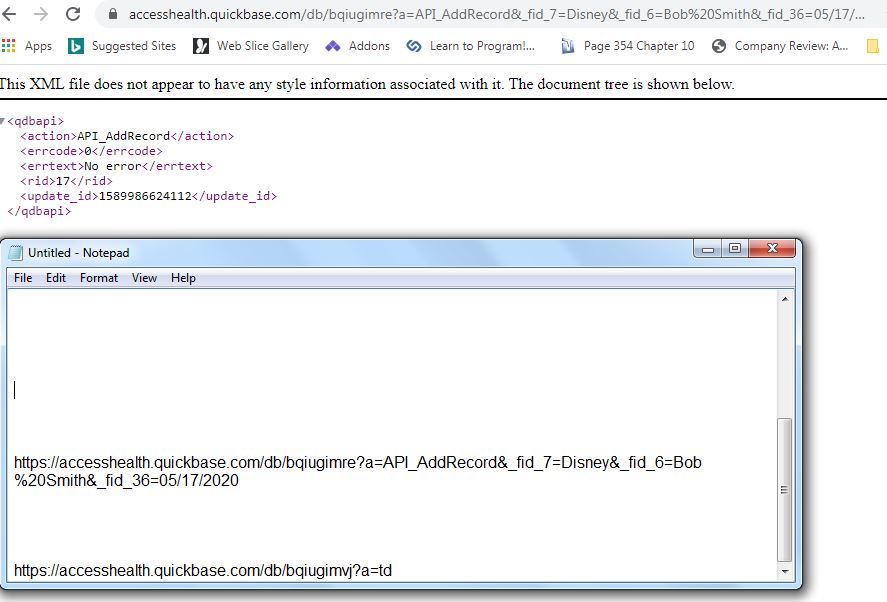The height and width of the screenshot is (602, 887).
Task: Open the File menu in Notepad
Action: (x=23, y=278)
